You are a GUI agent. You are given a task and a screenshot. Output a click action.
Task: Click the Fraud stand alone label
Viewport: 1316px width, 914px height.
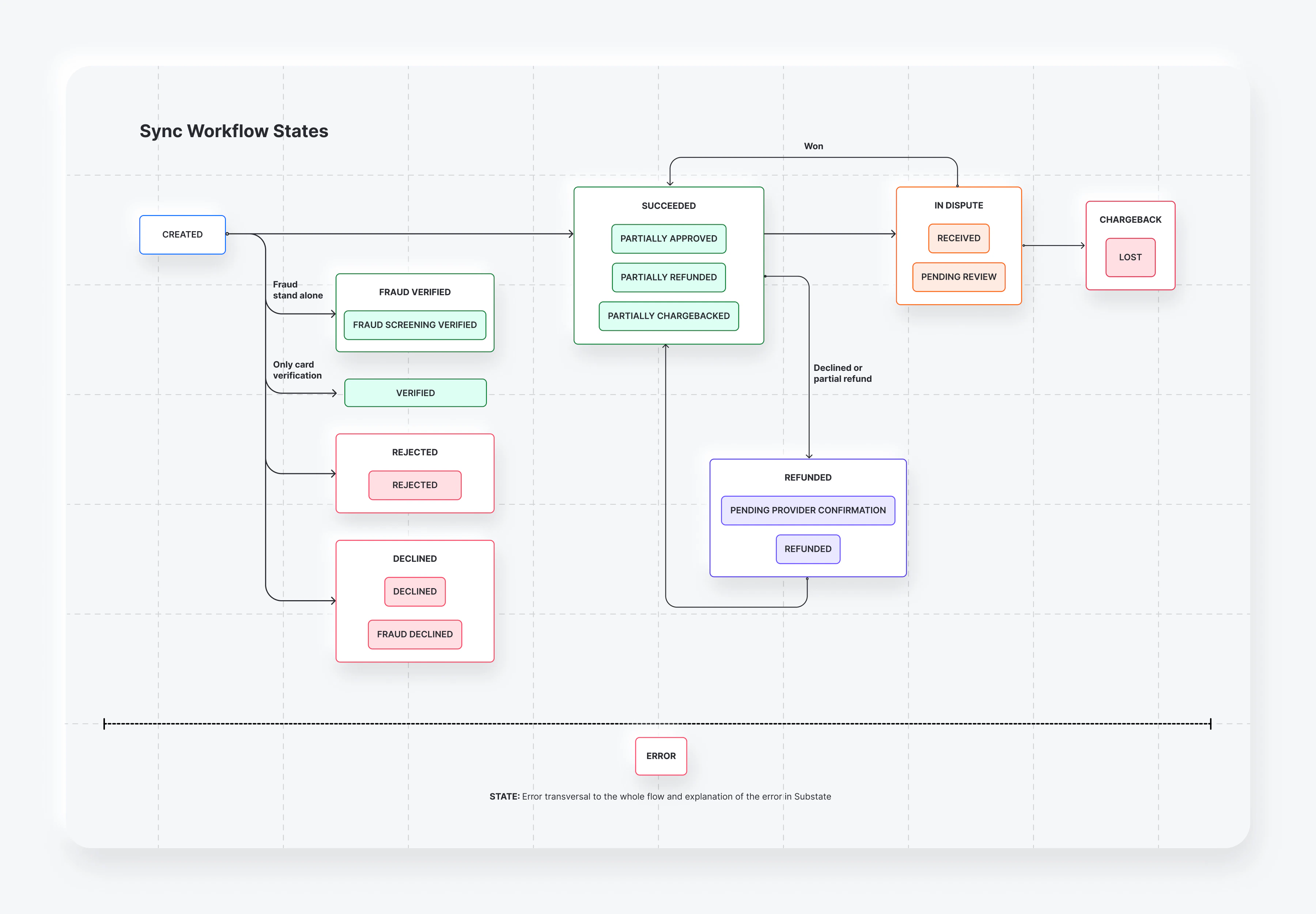pyautogui.click(x=297, y=290)
